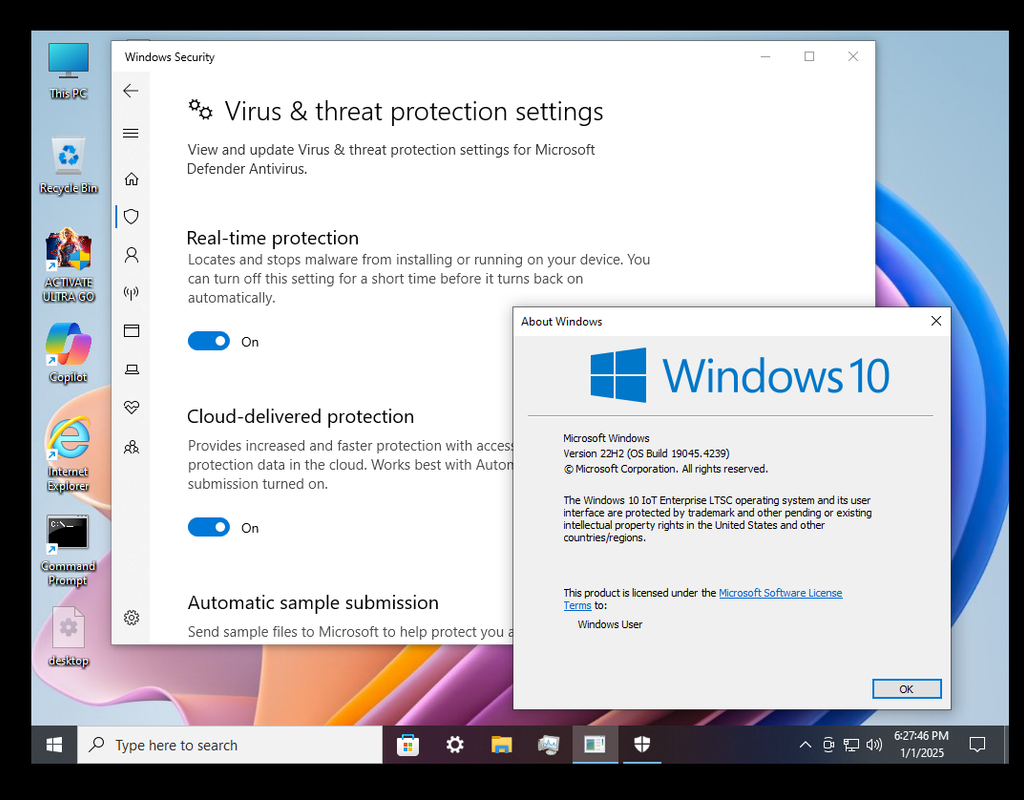Screen dimensions: 1024x800
Task: Select the Copilot desktop shortcut
Action: click(x=69, y=353)
